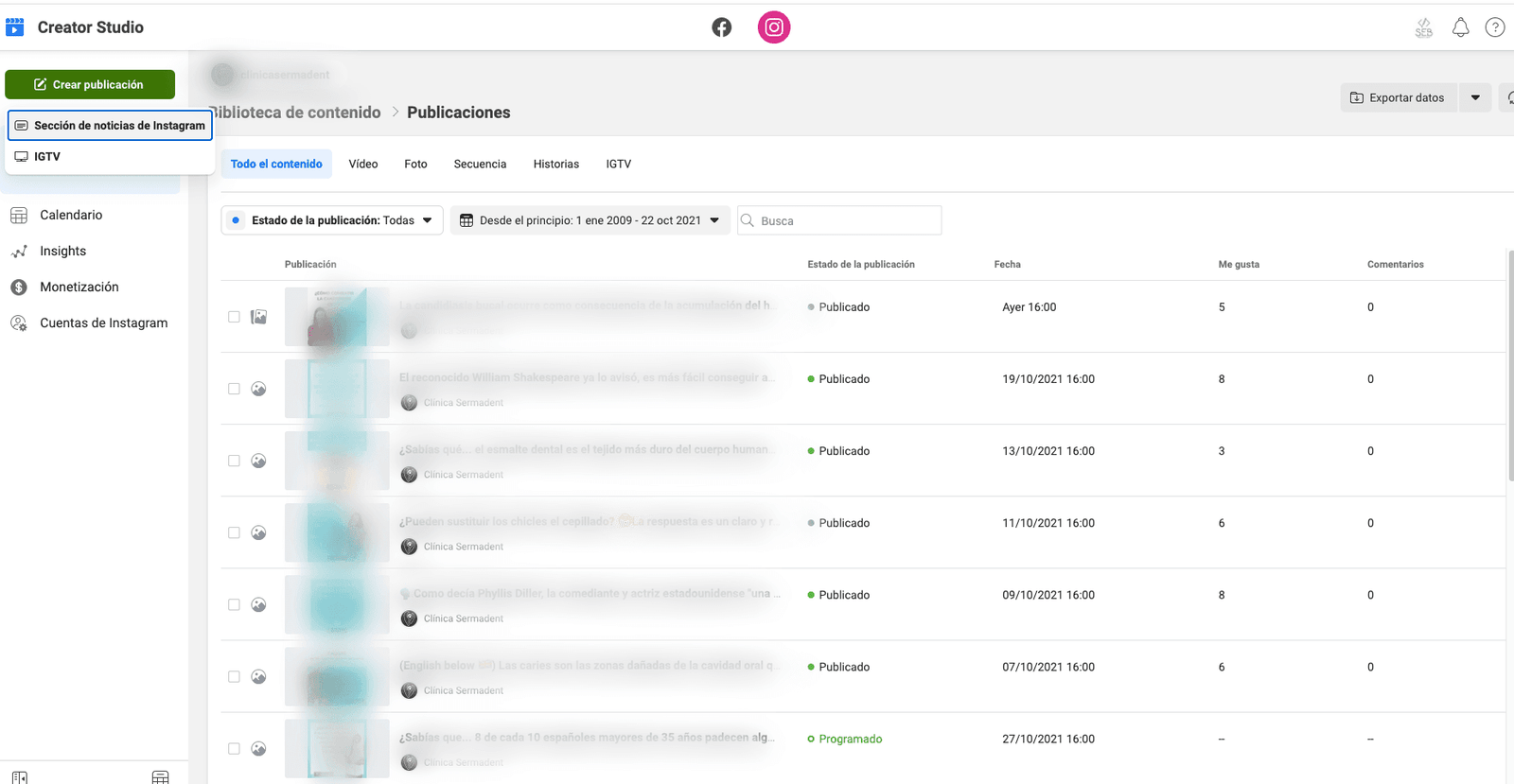Open Calendario from the sidebar

[x=71, y=216]
